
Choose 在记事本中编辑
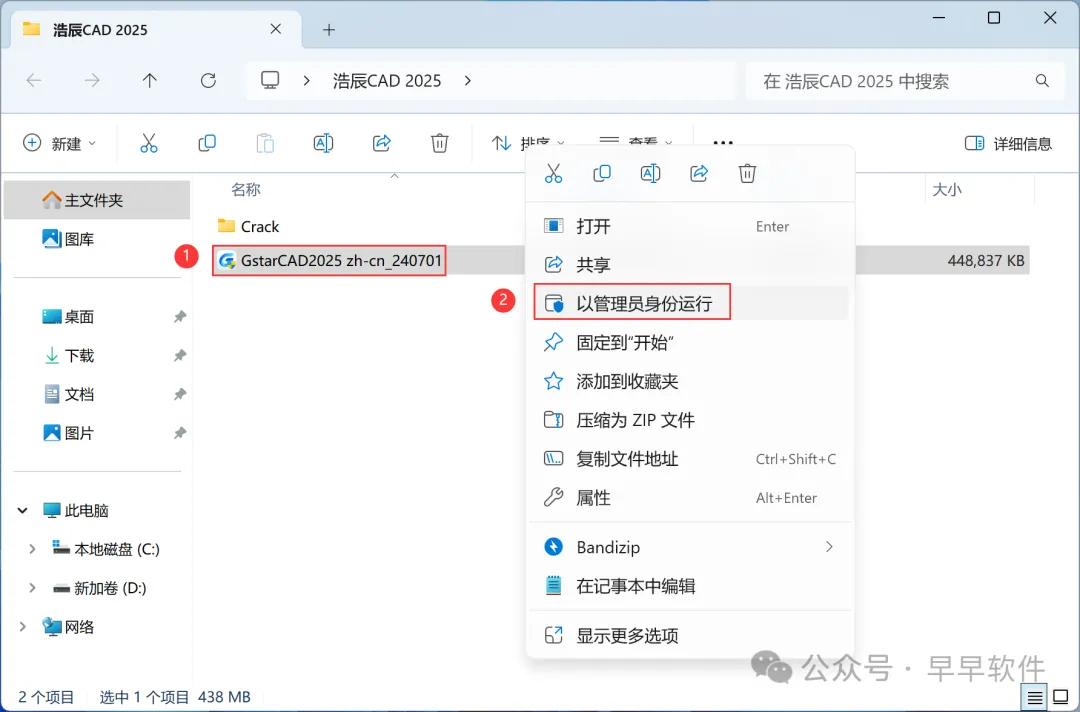(x=690, y=586)
